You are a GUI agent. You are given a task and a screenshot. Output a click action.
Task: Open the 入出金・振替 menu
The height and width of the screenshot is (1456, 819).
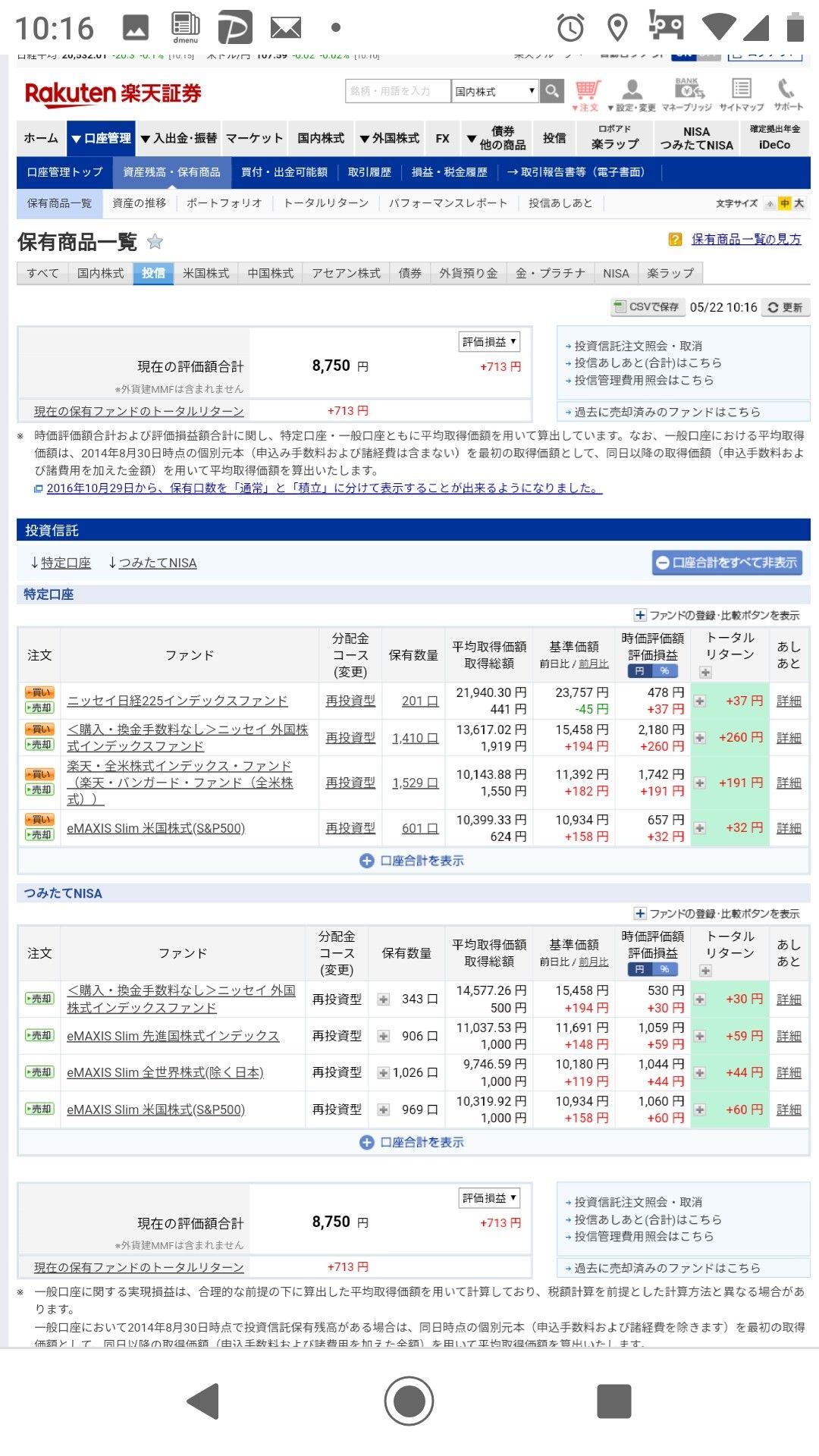pos(179,138)
